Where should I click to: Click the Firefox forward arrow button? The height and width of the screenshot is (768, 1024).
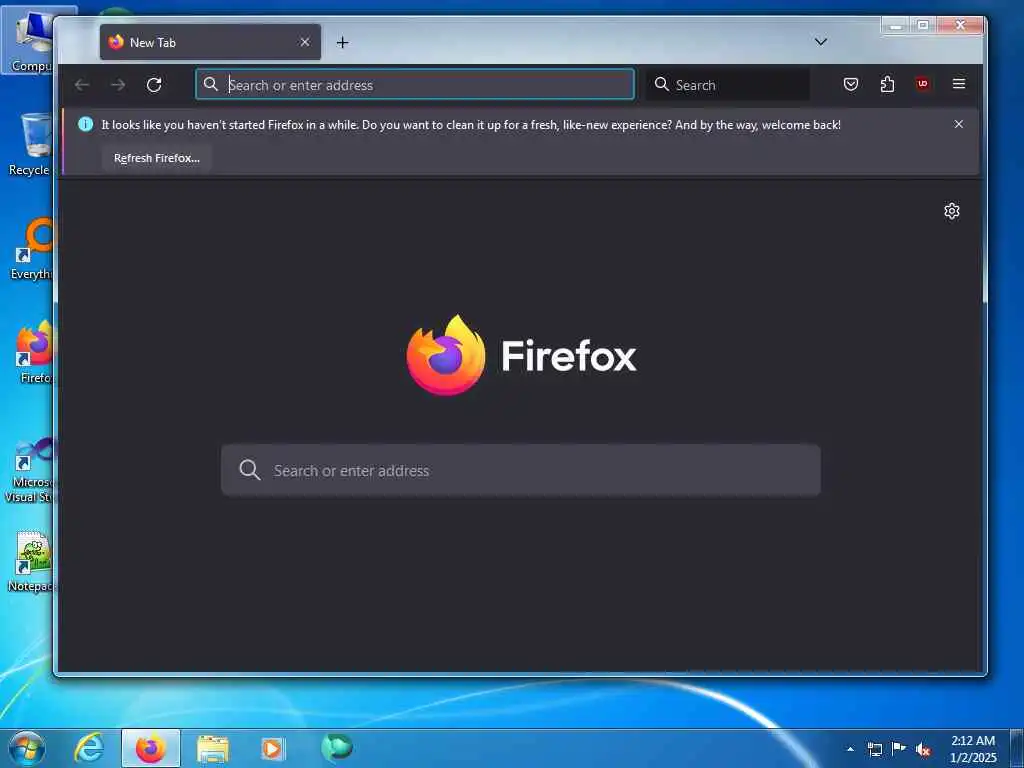point(118,85)
